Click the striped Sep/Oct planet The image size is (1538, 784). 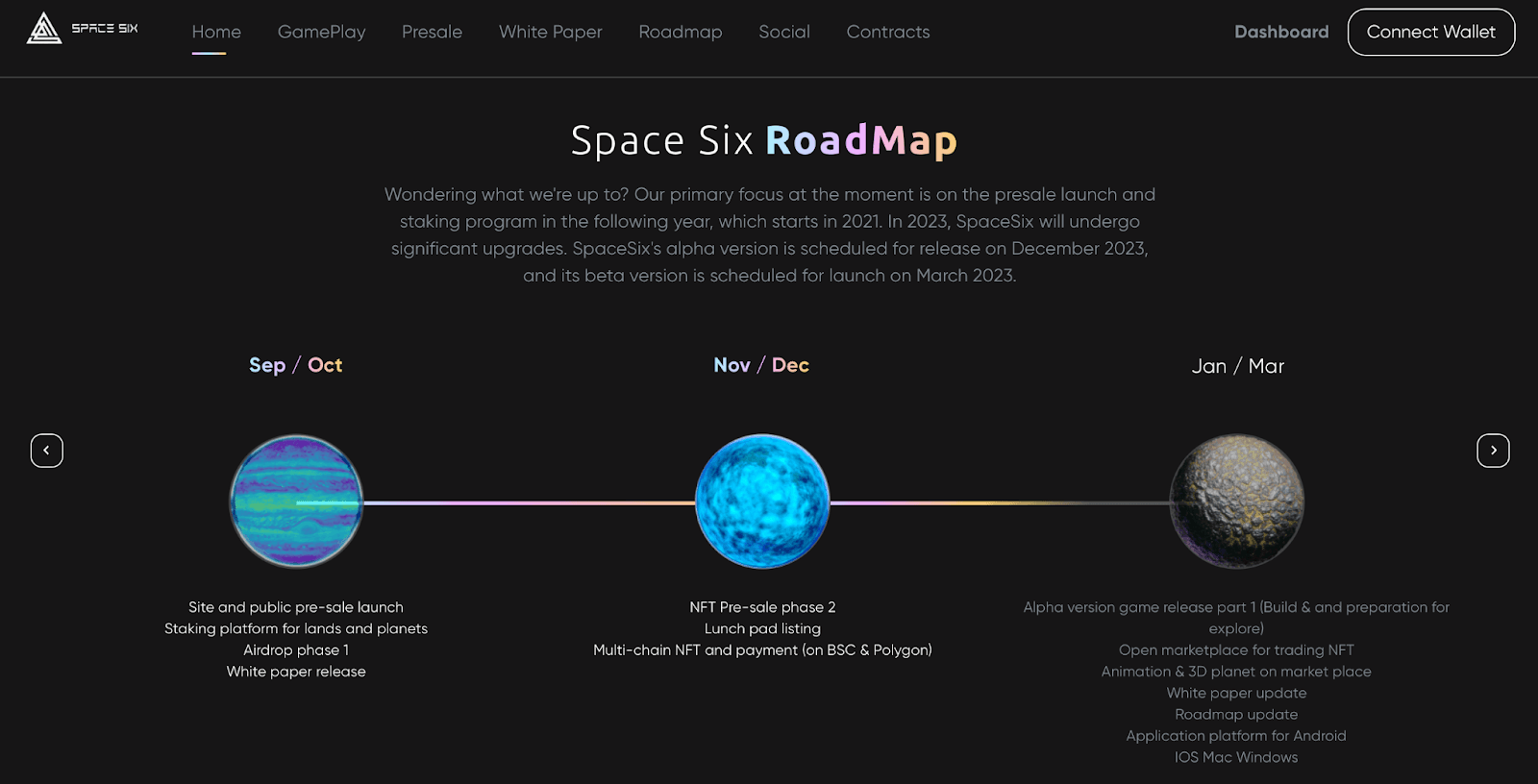[296, 501]
